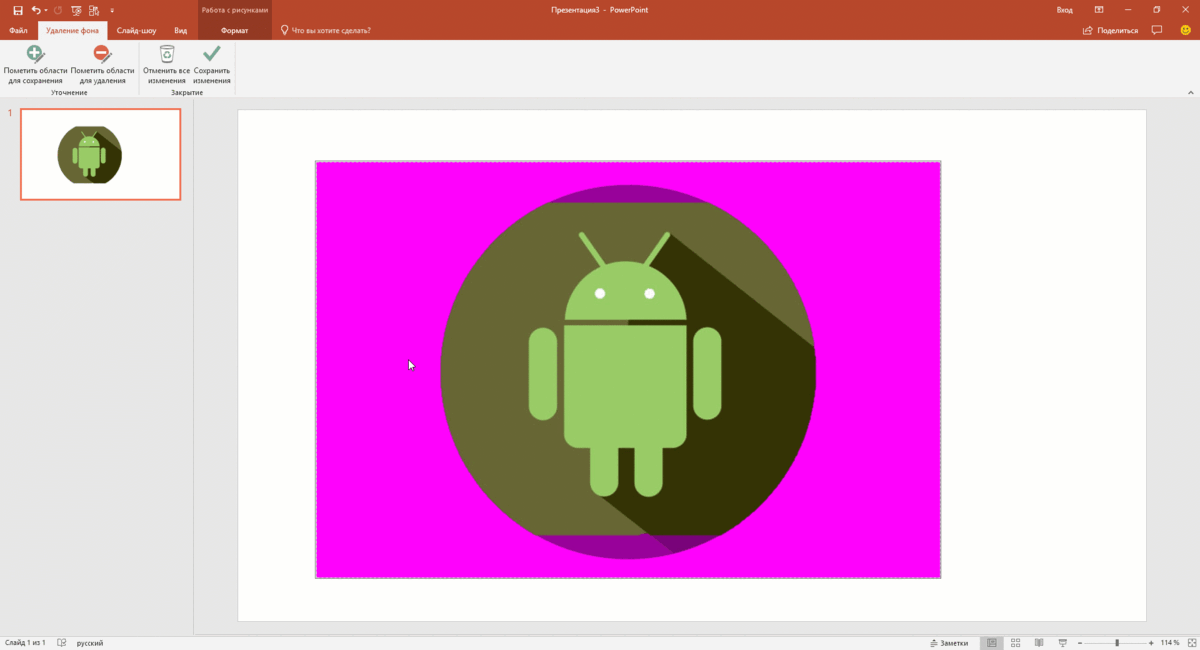Click zoom out minus button
1200x650 pixels.
(1080, 643)
